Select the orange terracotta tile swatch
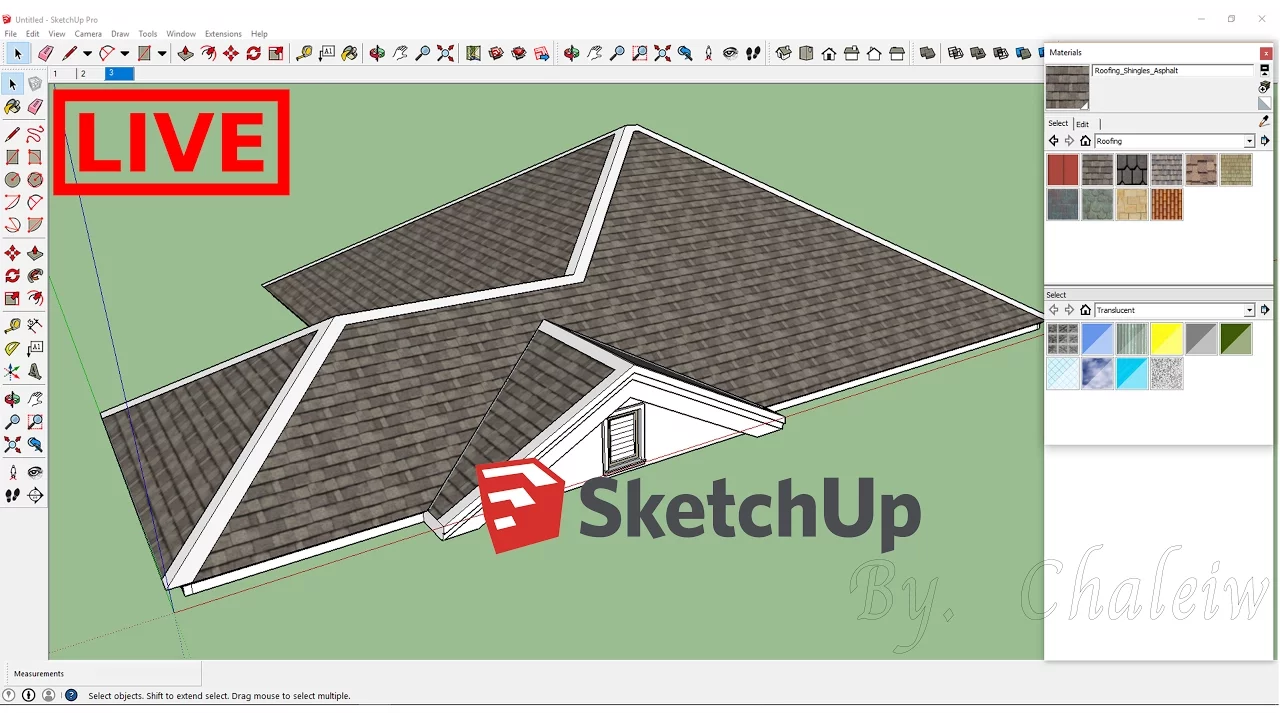This screenshot has width=1280, height=720. [x=1166, y=204]
